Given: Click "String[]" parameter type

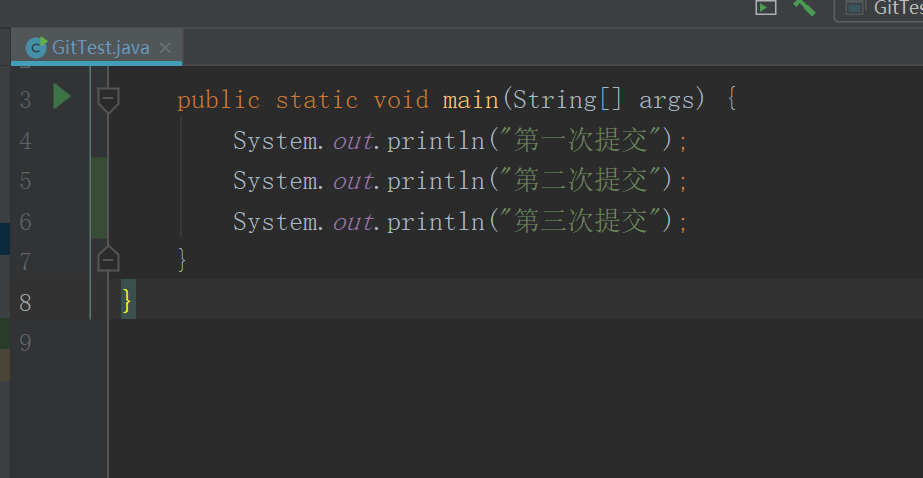Looking at the screenshot, I should pyautogui.click(x=567, y=101).
